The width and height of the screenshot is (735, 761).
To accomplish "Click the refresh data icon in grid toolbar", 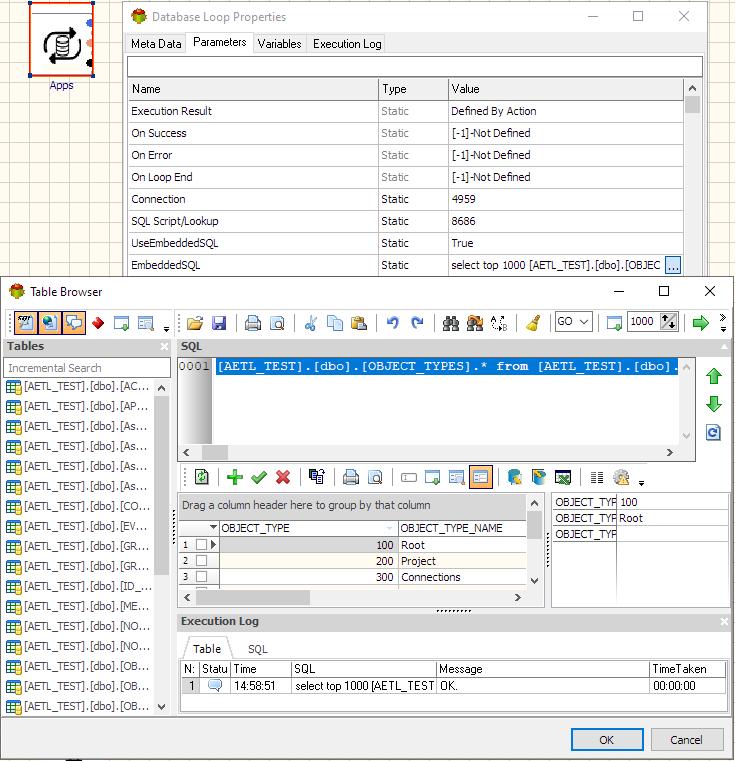I will (201, 478).
